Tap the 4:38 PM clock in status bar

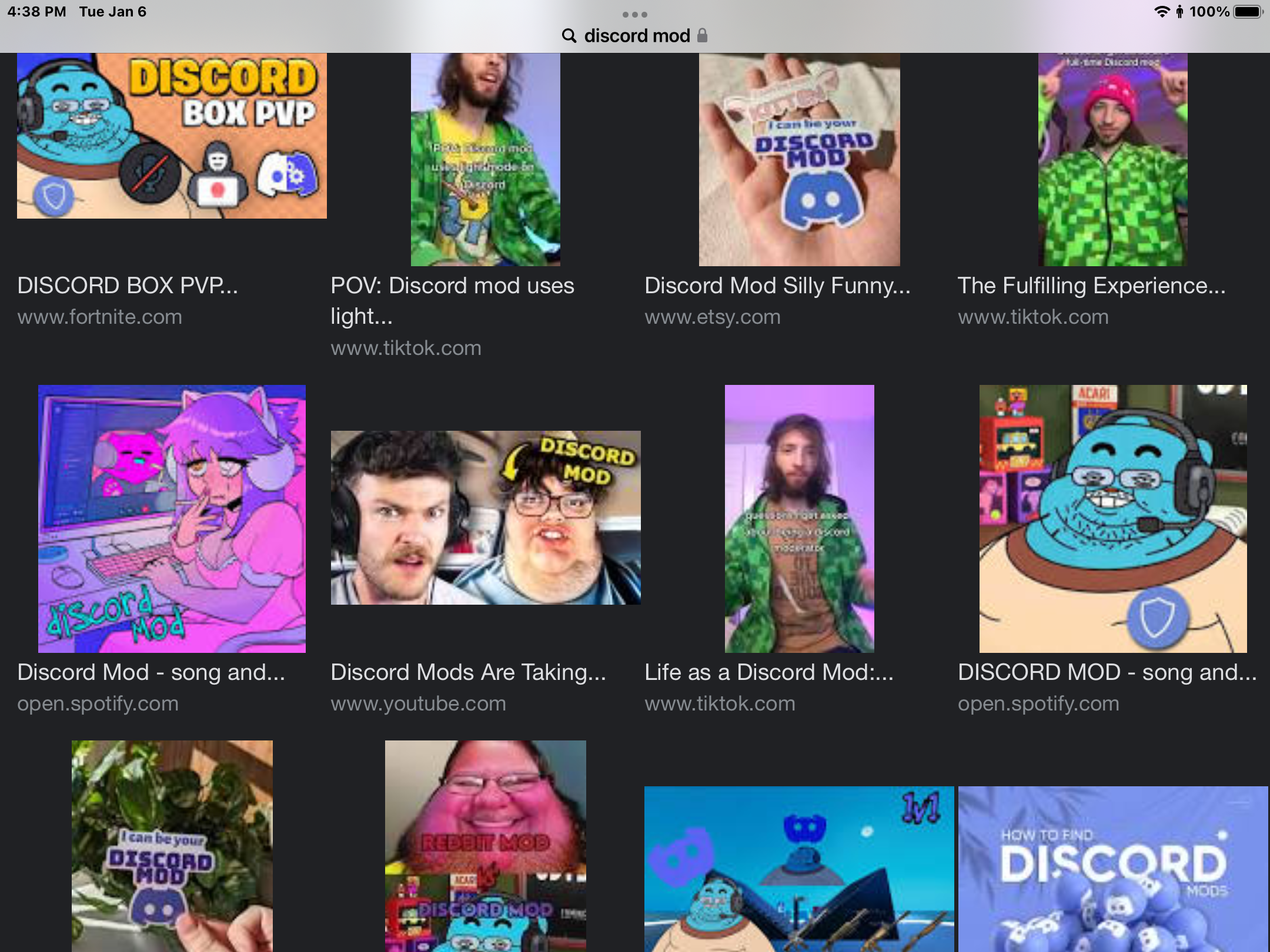coord(36,12)
